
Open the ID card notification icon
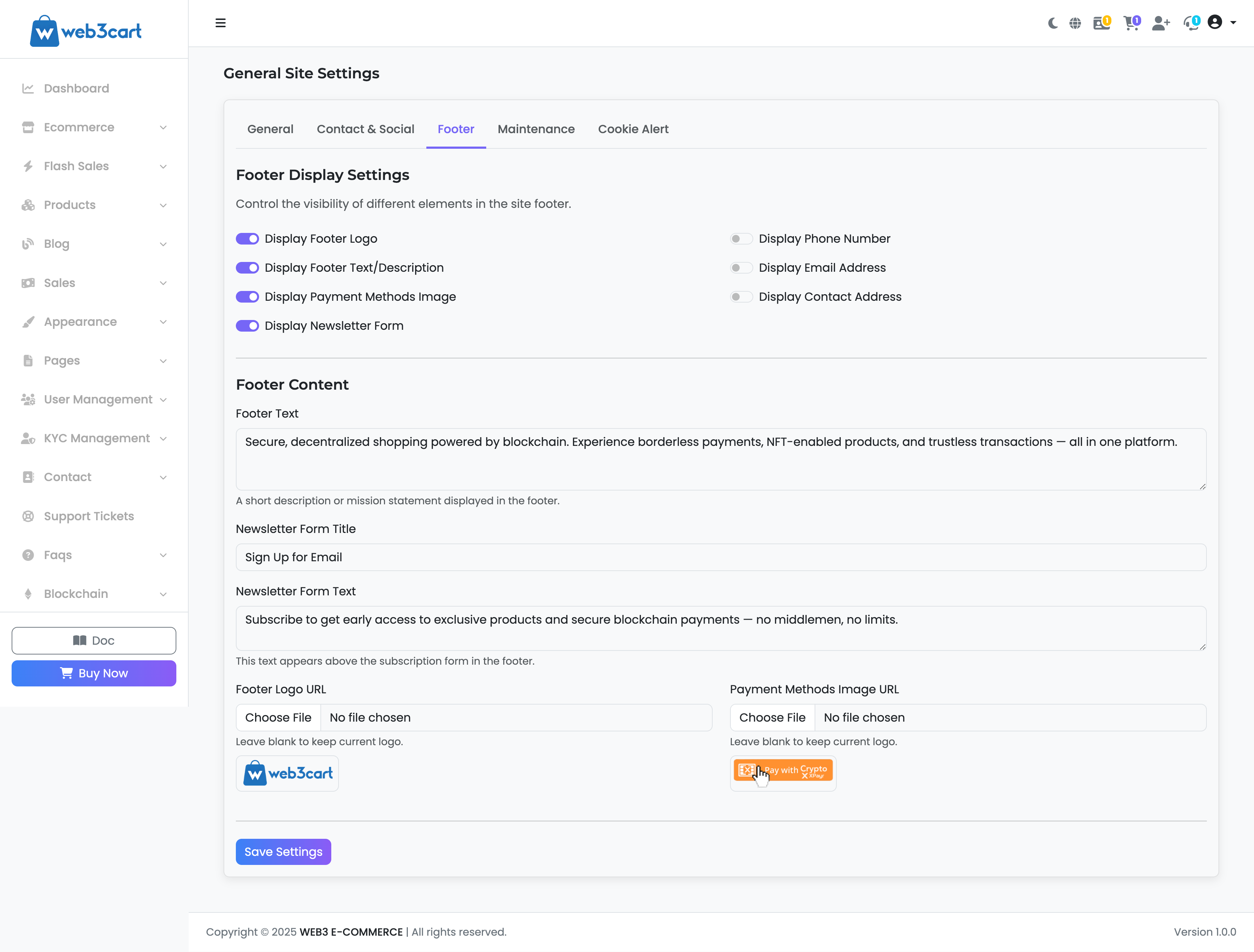(x=1101, y=23)
